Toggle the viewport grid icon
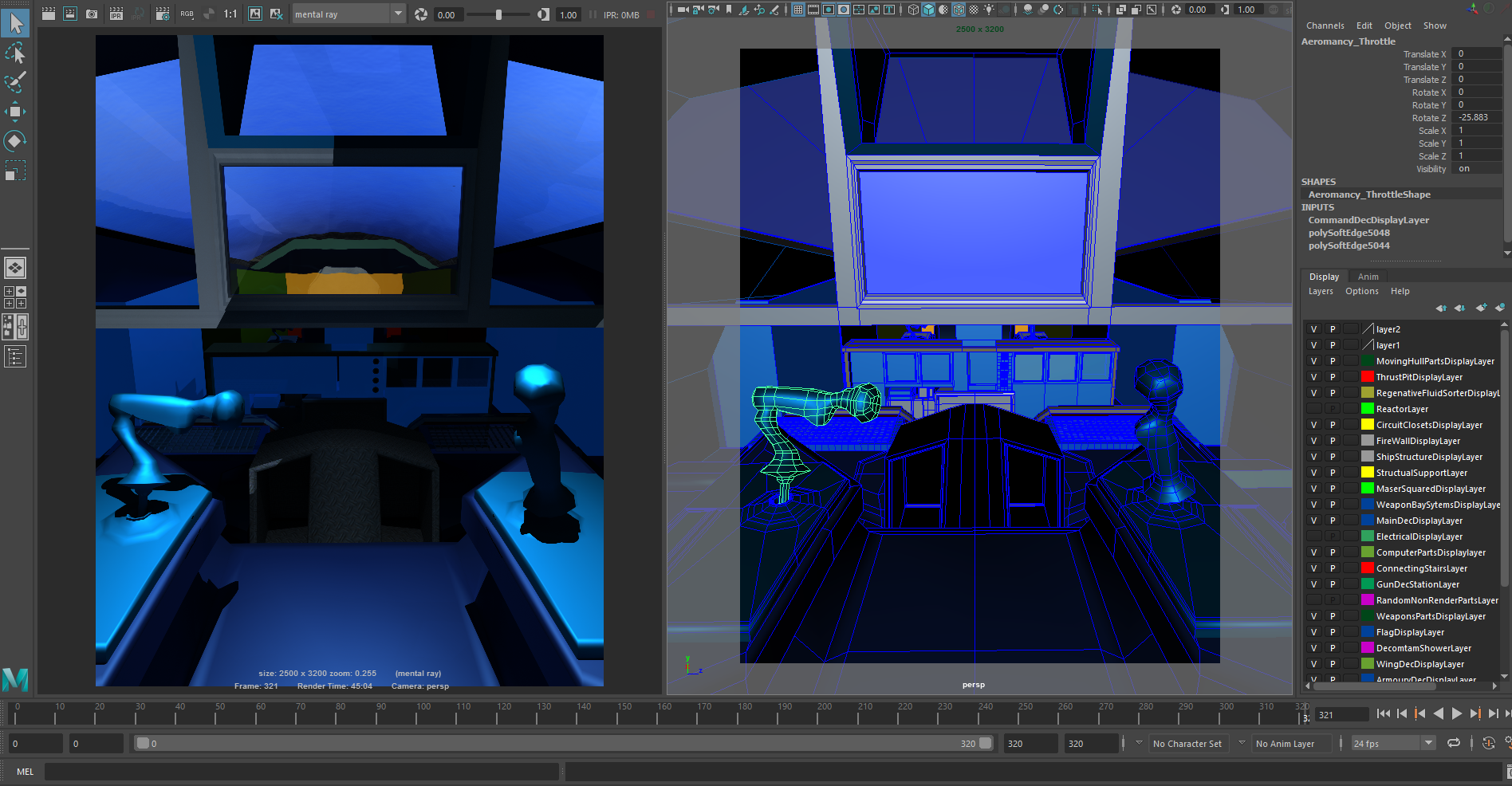1512x786 pixels. [798, 10]
